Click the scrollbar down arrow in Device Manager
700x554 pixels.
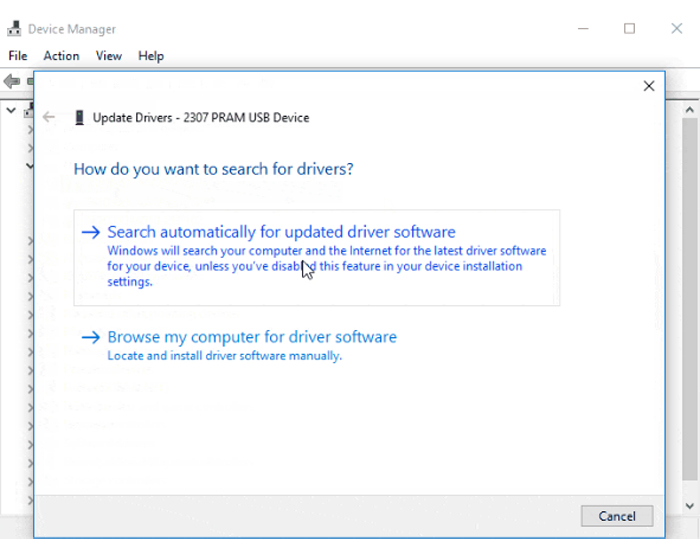click(x=690, y=506)
